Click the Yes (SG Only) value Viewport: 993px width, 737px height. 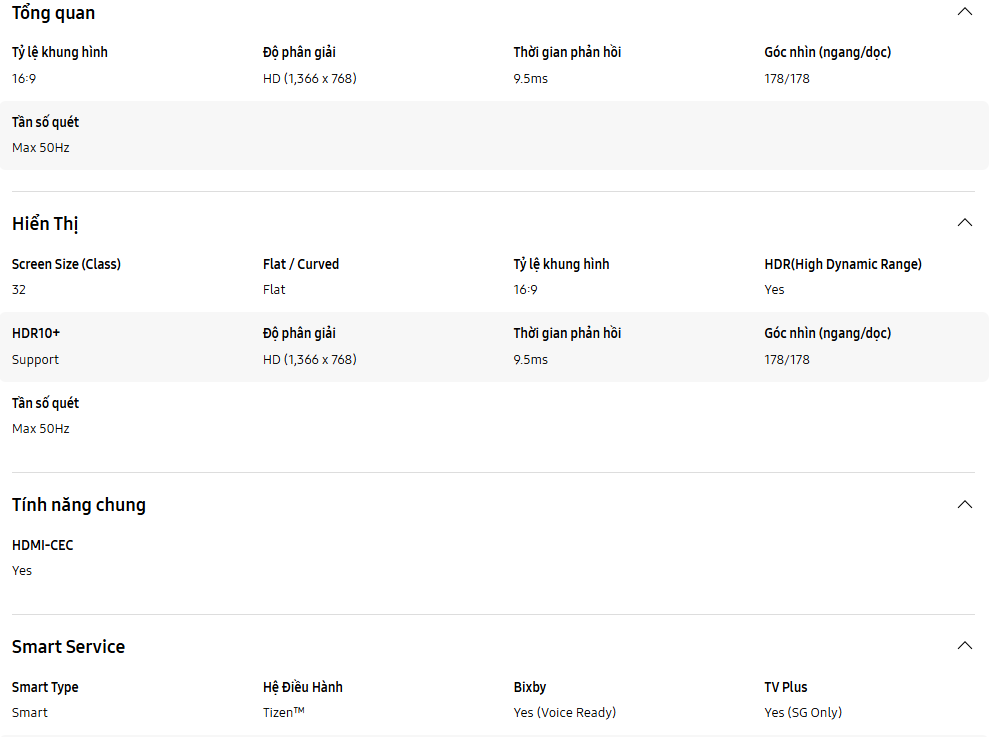(x=803, y=712)
